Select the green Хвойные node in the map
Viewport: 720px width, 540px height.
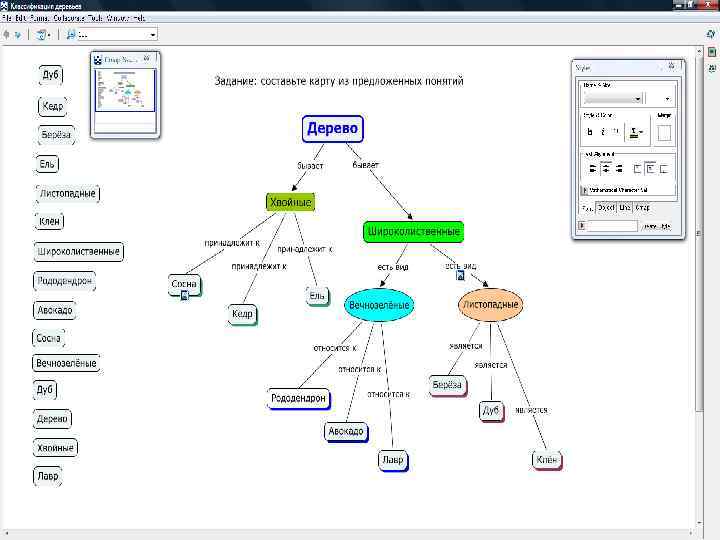click(291, 202)
